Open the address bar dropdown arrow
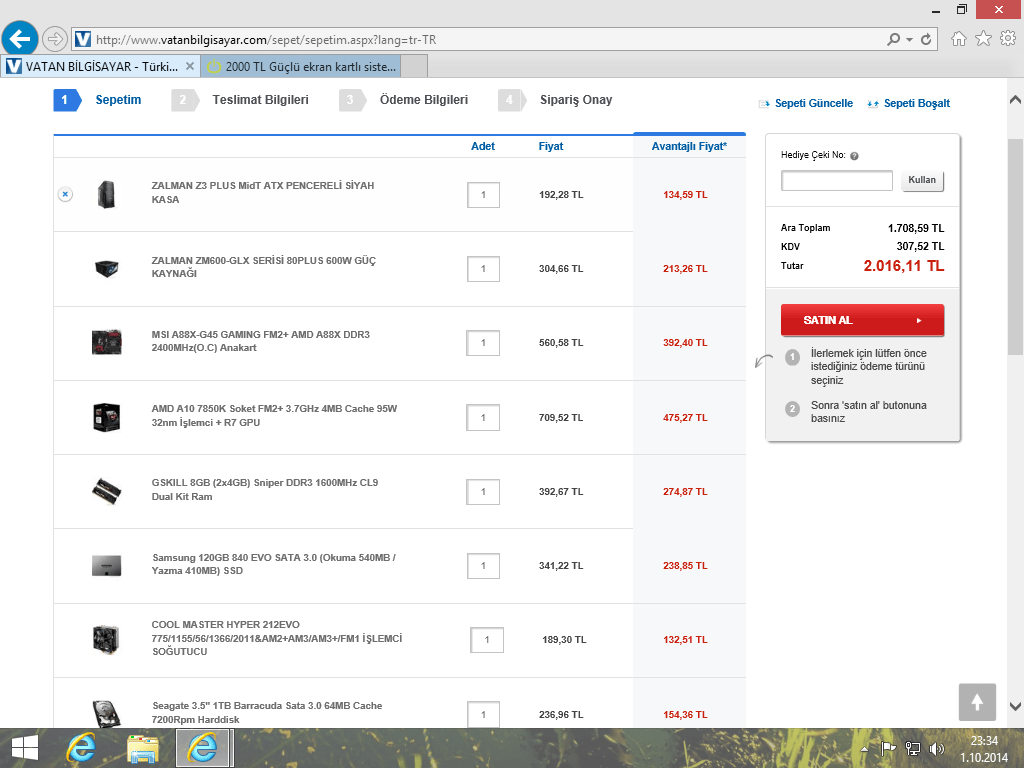 tap(909, 39)
